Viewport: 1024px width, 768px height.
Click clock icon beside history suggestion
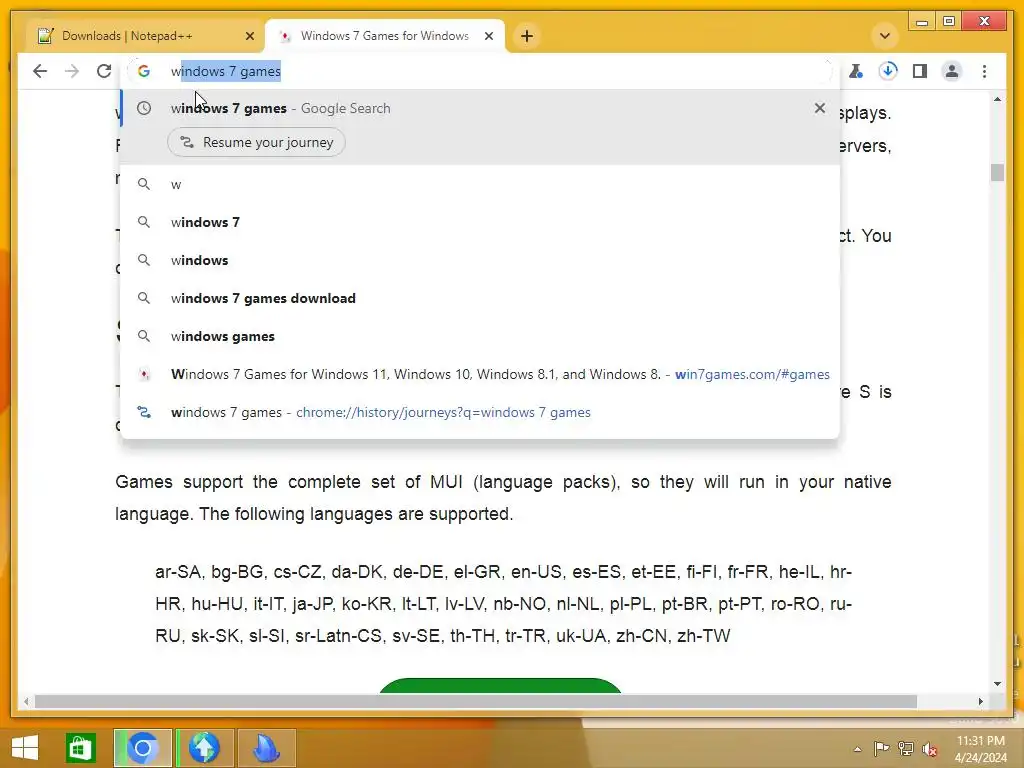click(x=144, y=108)
